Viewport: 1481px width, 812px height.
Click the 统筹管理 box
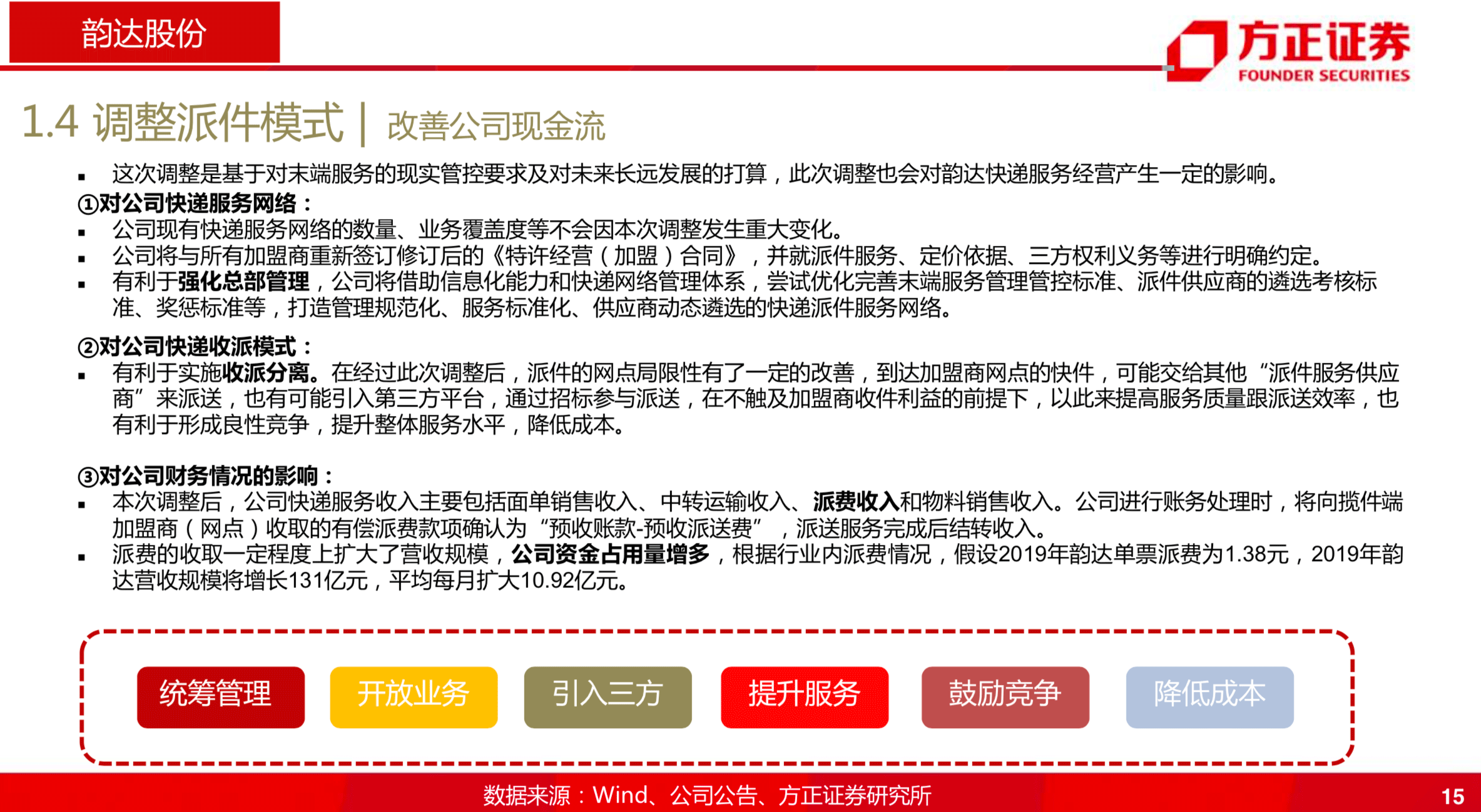pos(221,697)
